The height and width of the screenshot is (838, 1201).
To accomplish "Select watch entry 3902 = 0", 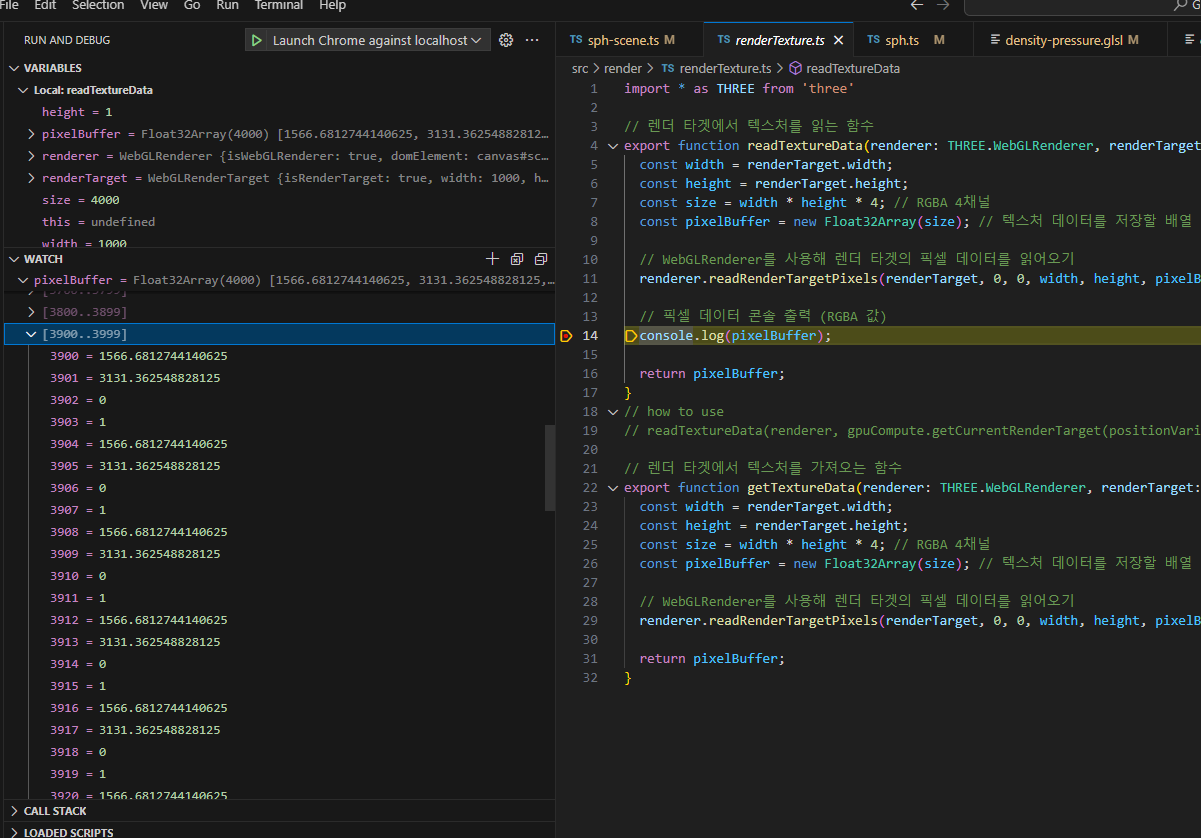I will point(277,400).
